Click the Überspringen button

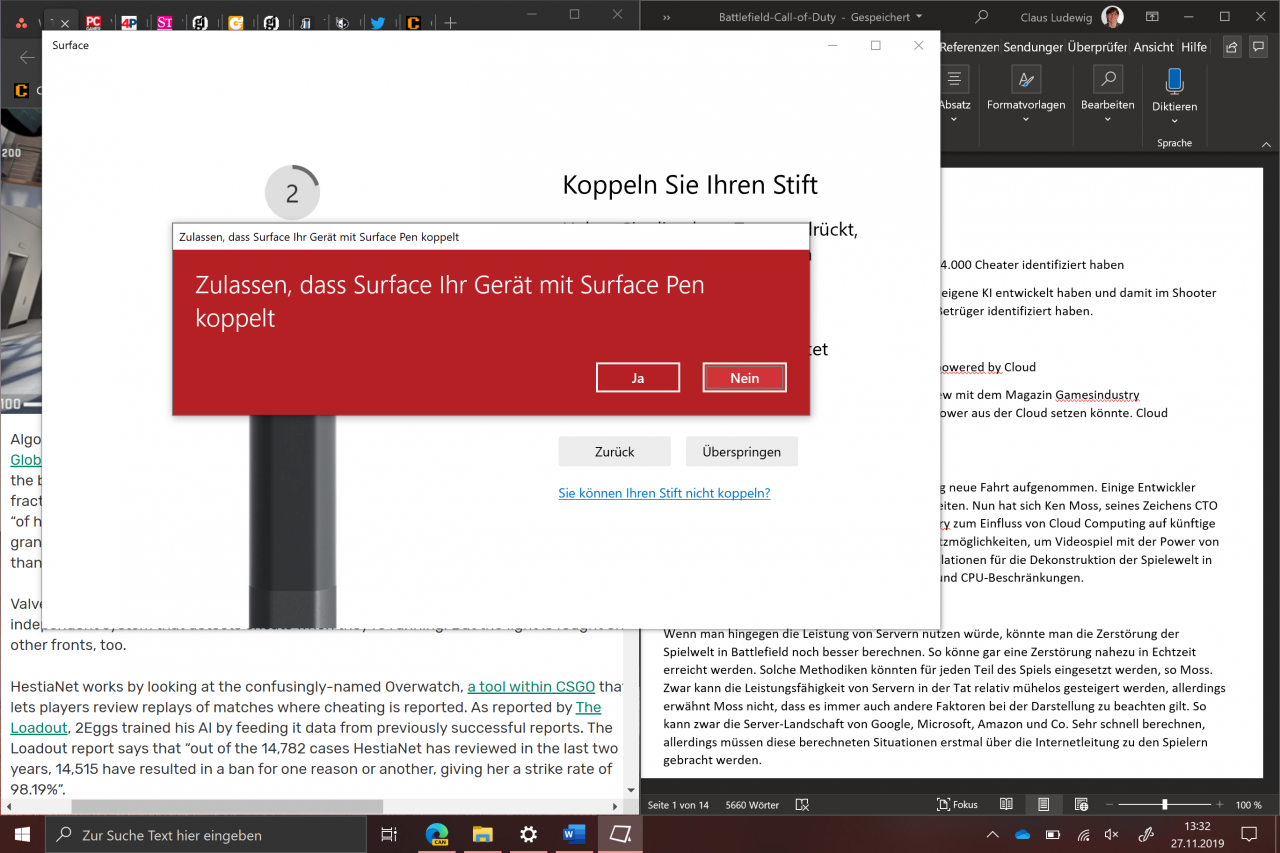742,451
